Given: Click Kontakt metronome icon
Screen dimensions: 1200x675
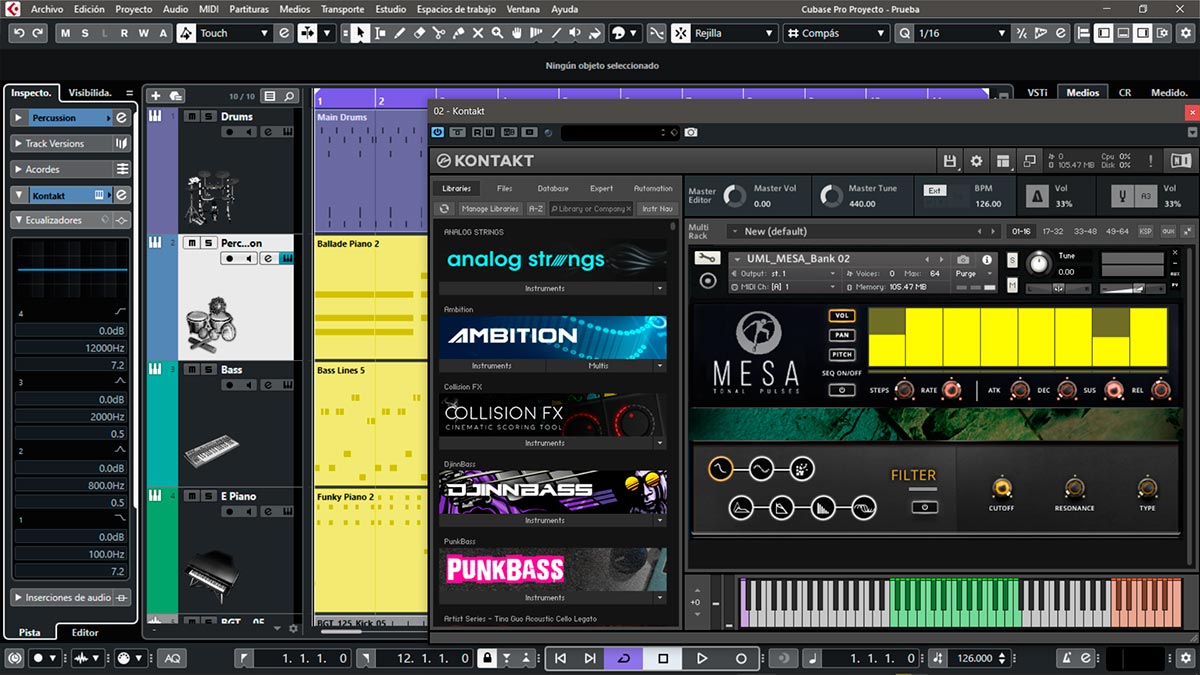Looking at the screenshot, I should (x=1036, y=195).
